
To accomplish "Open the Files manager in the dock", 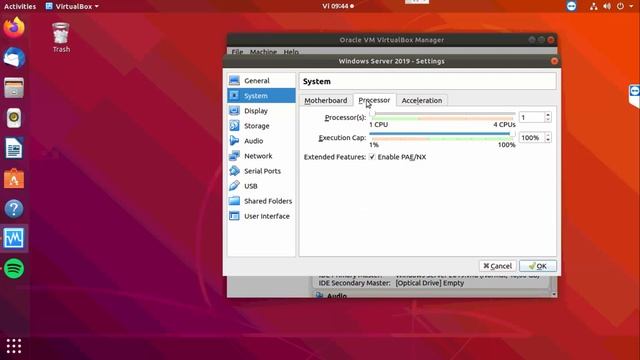I will pos(14,88).
